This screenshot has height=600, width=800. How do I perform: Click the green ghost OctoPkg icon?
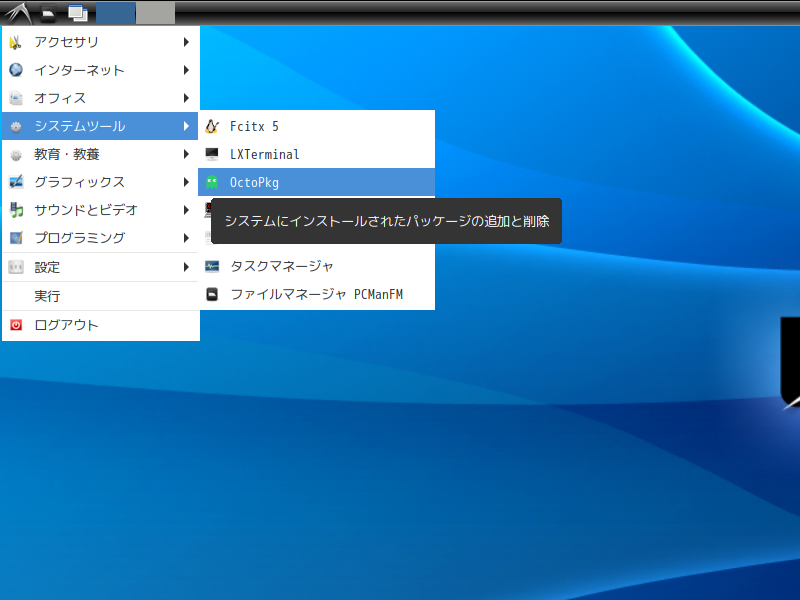click(212, 182)
